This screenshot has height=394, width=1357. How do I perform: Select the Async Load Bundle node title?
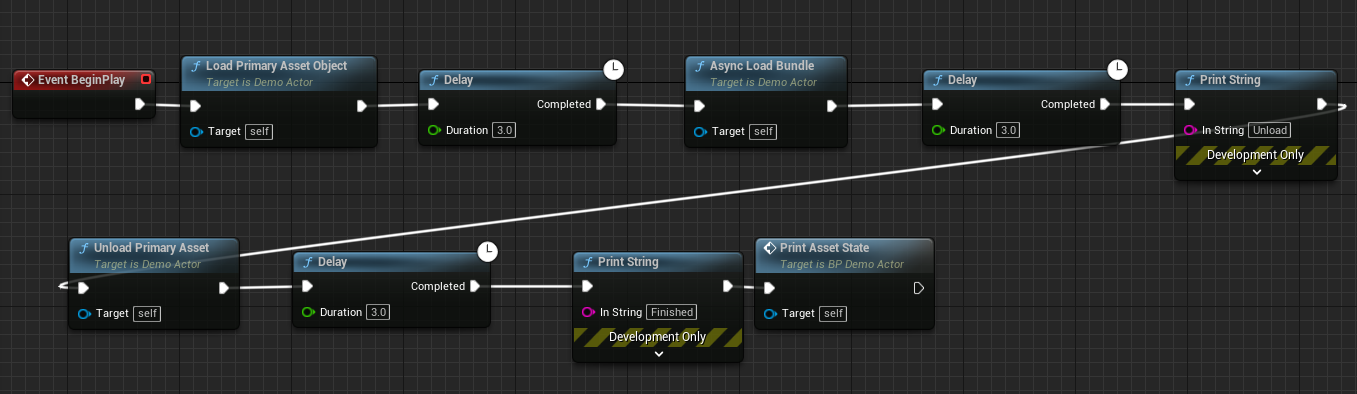coord(762,66)
